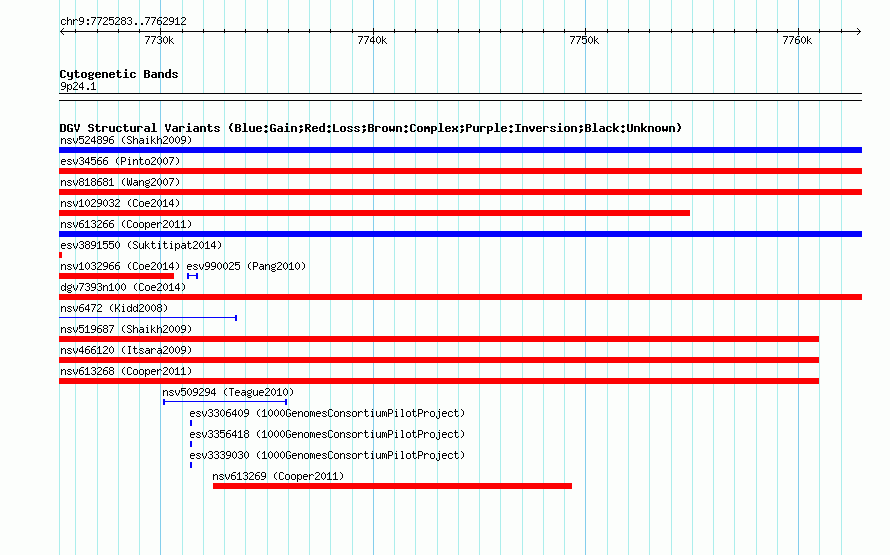Screen dimensions: 890x555
Task: Open nsv1032966 (Coe2014) variant label
Action: pos(120,266)
